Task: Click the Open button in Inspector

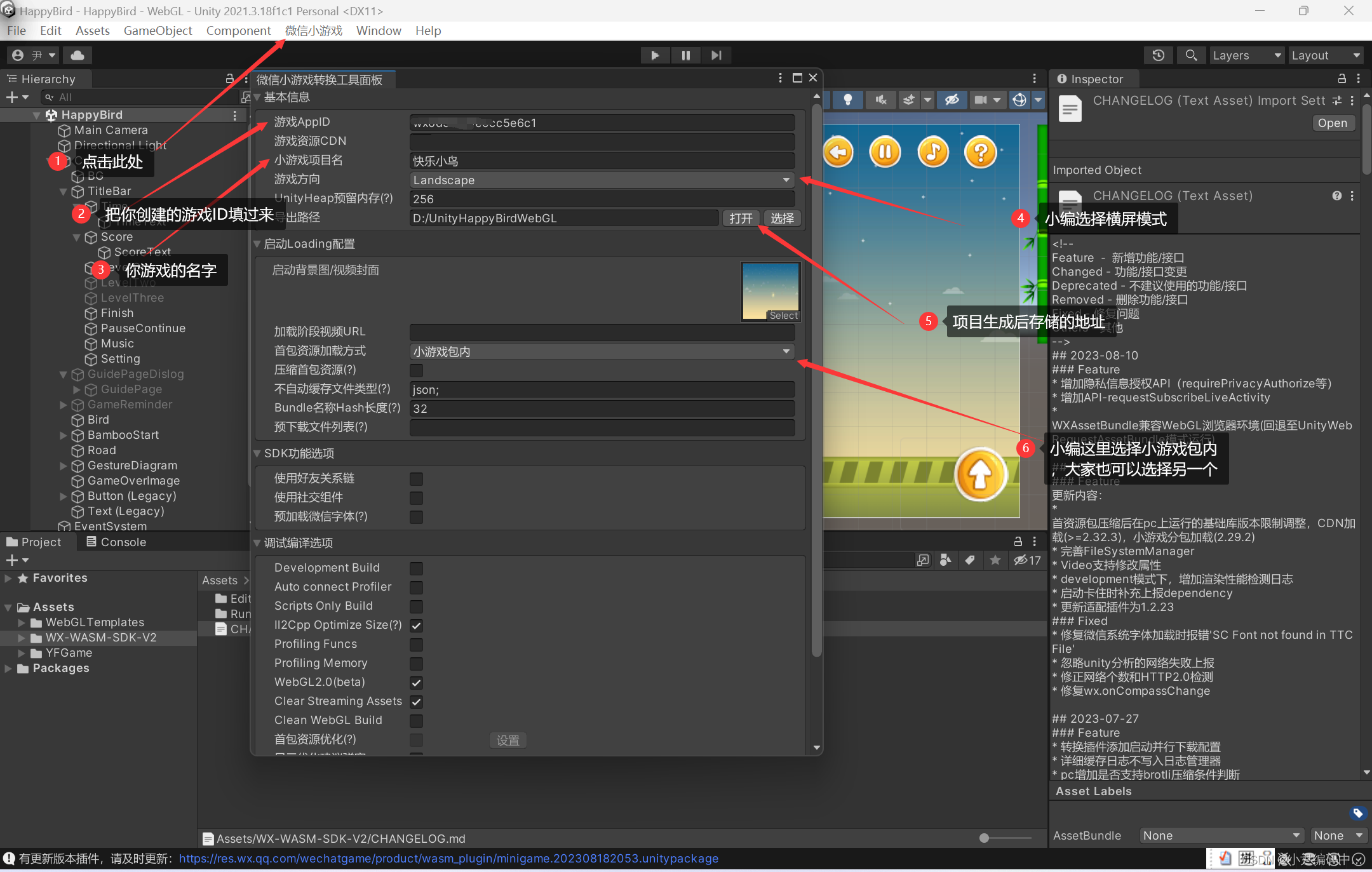Action: tap(1333, 123)
